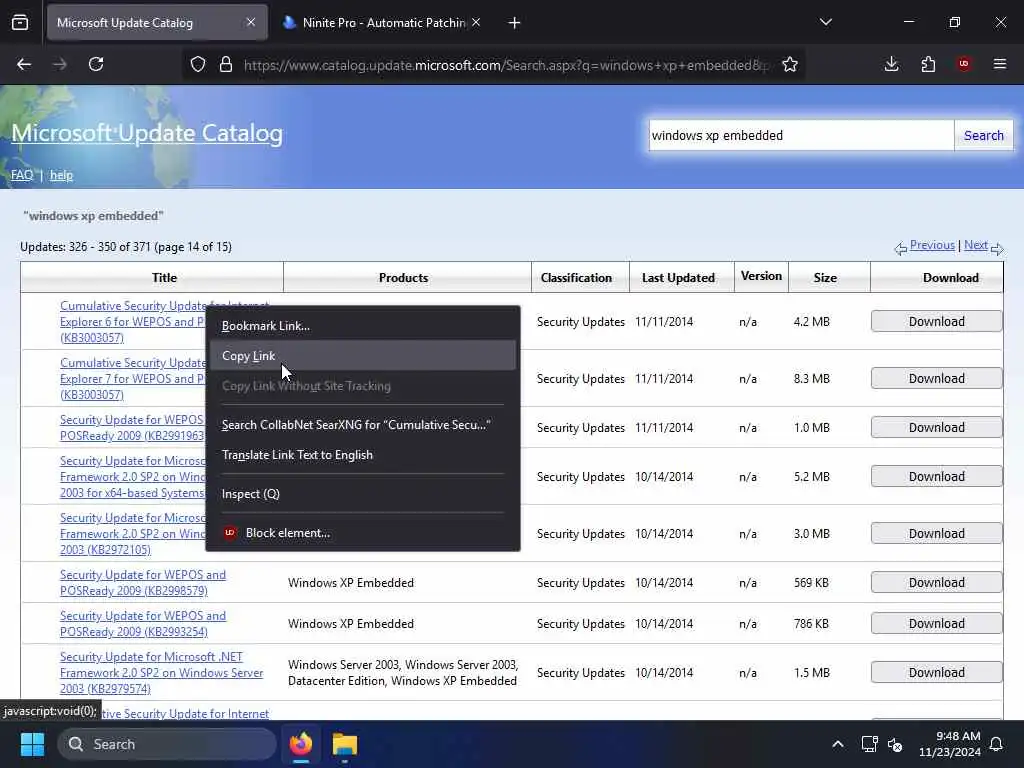This screenshot has width=1024, height=768.
Task: Click the windows xp embedded search box
Action: 801,135
